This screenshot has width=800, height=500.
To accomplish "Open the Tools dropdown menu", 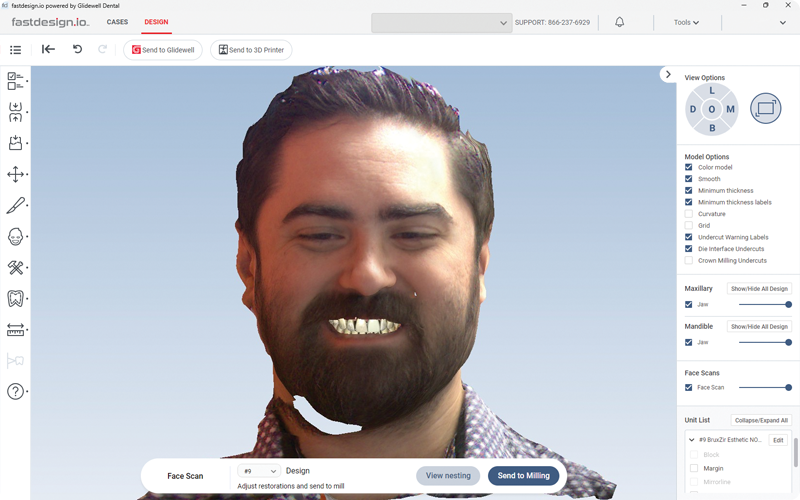I will point(686,22).
